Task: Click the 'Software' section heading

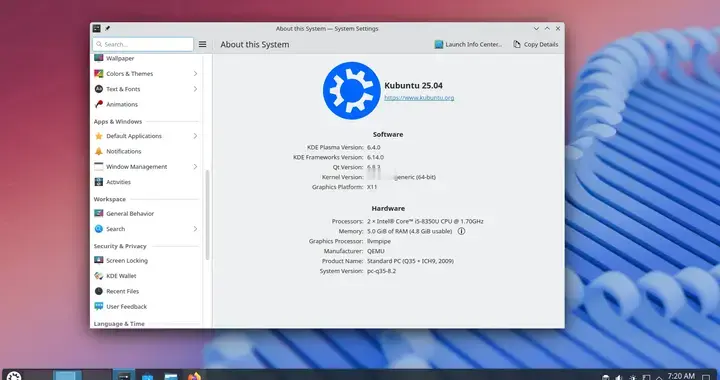Action: 388,134
